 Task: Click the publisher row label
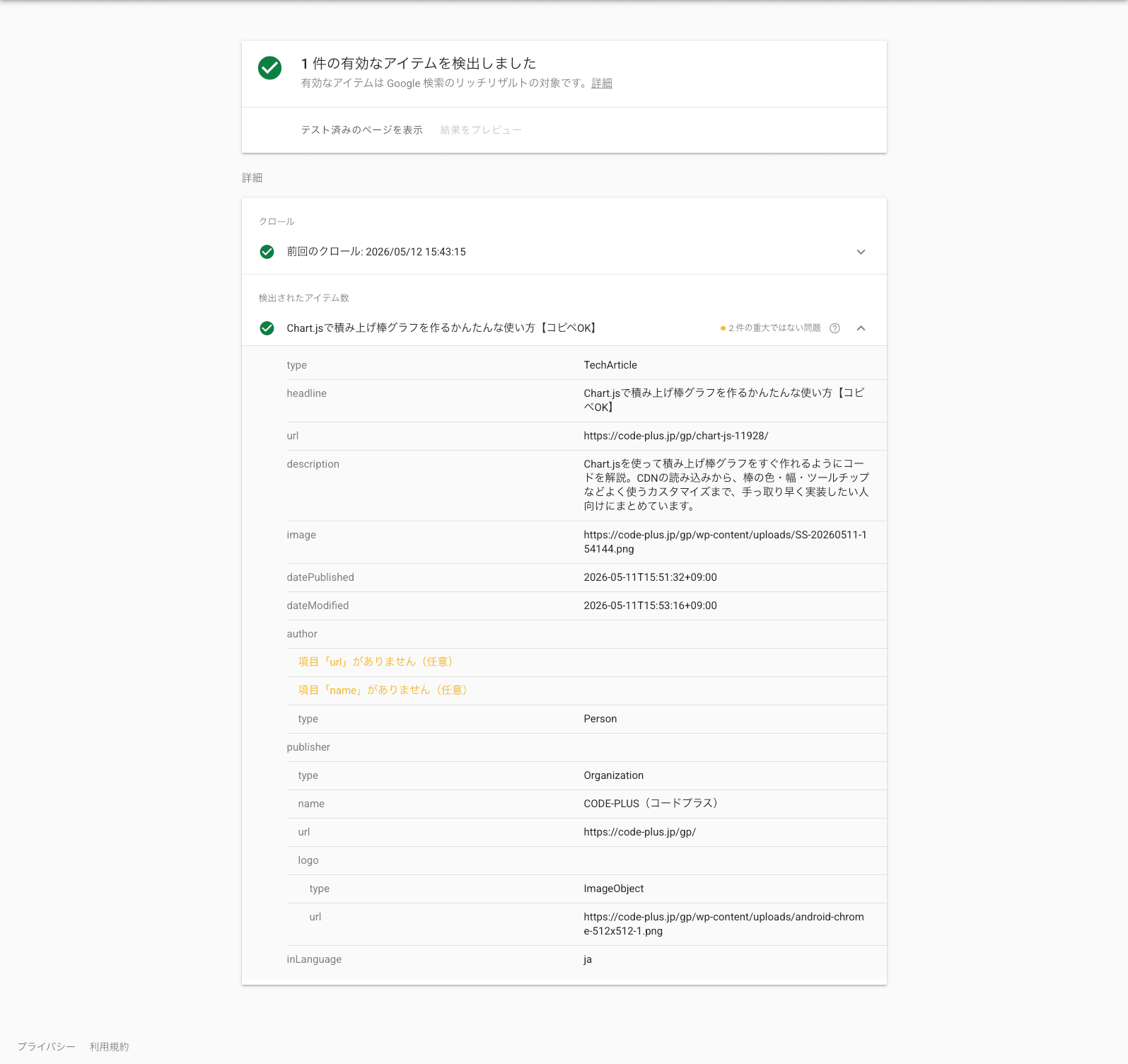point(308,747)
